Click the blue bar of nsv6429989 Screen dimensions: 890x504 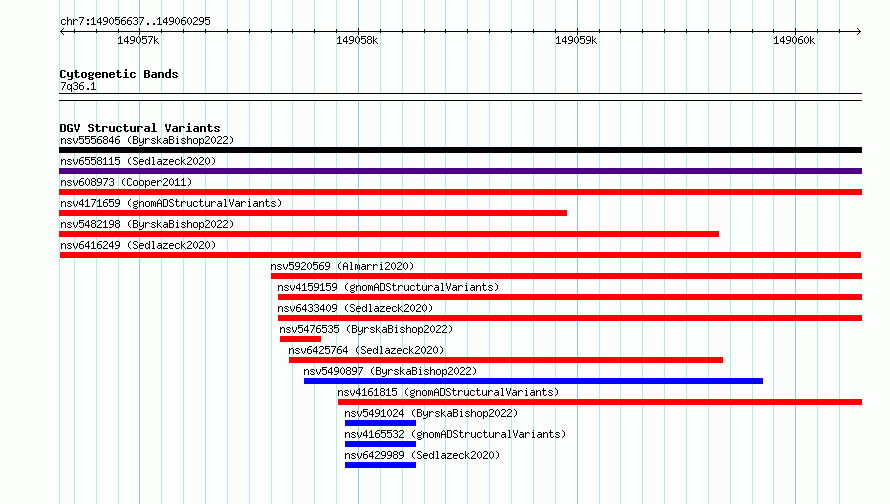click(380, 465)
